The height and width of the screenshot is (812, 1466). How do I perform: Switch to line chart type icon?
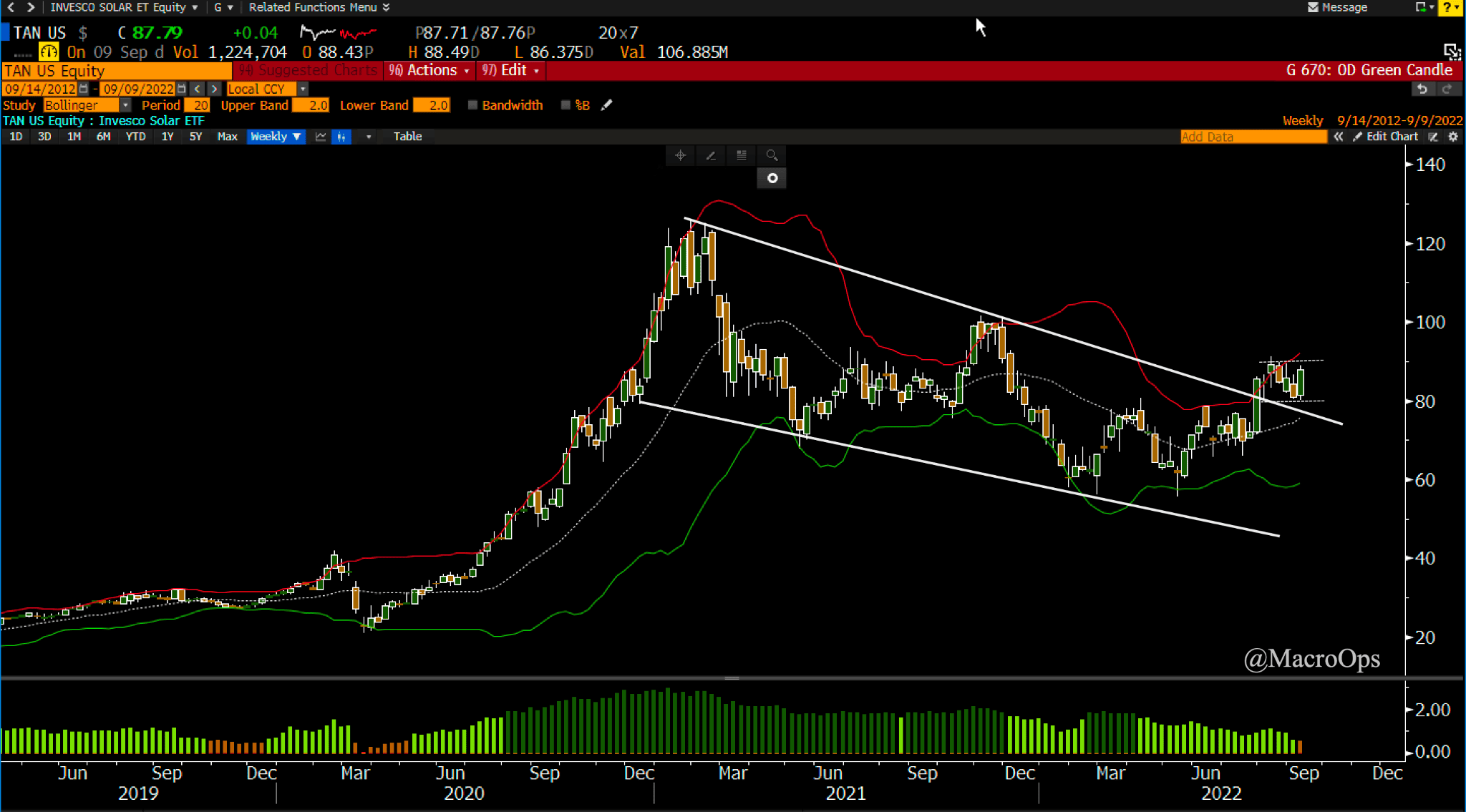click(x=321, y=137)
